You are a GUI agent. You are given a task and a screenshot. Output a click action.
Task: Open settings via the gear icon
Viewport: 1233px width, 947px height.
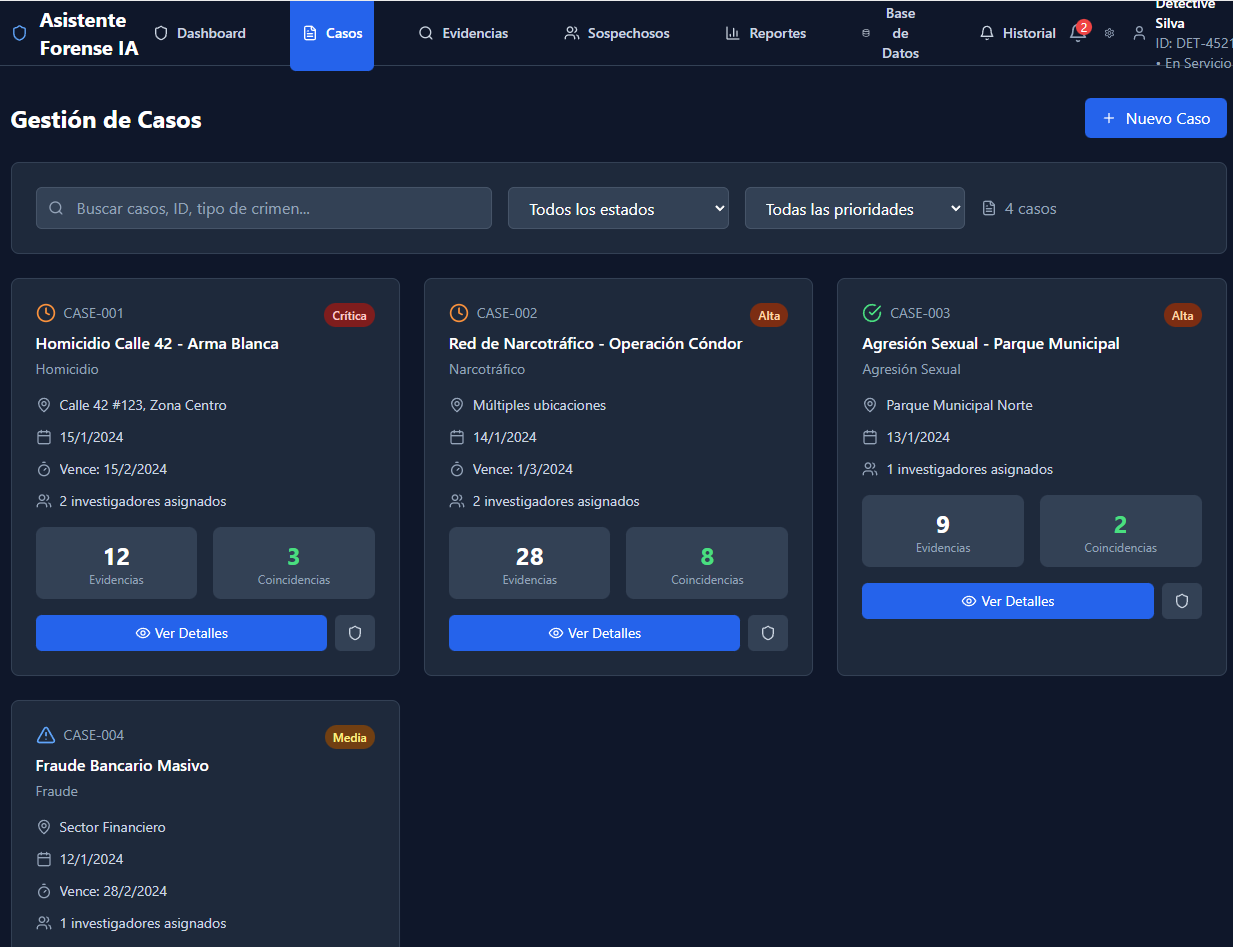(1109, 33)
